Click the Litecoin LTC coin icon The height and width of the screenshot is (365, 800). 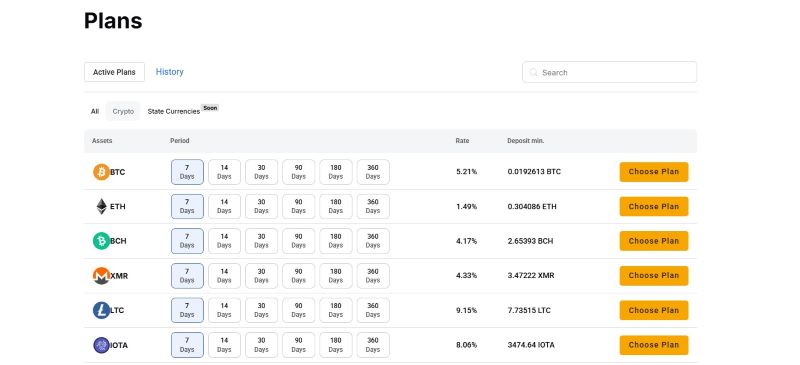pyautogui.click(x=101, y=310)
